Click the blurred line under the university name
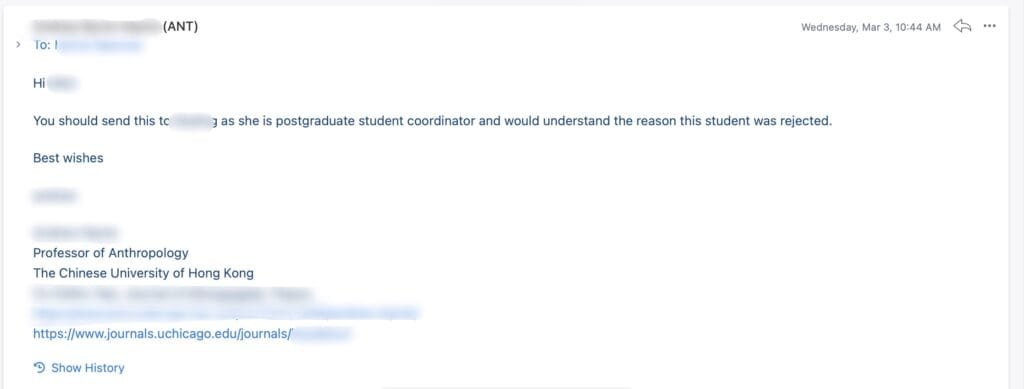The image size is (1024, 389). (173, 294)
